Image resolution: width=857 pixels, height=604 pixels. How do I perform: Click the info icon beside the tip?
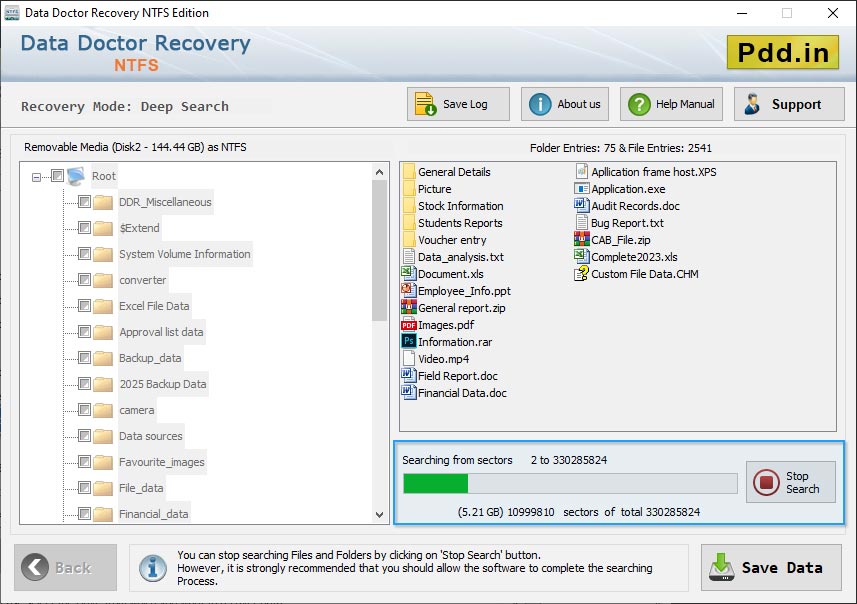tap(153, 567)
